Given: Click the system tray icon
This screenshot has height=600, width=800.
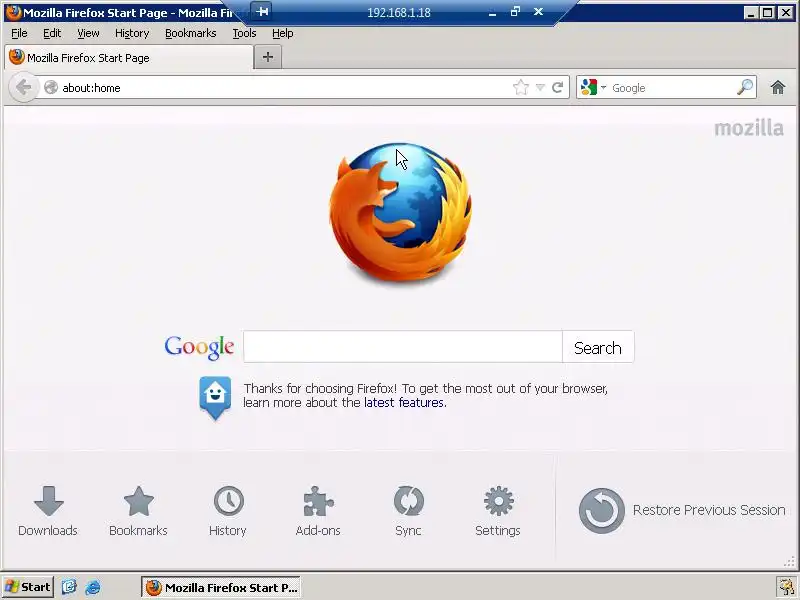Looking at the screenshot, I should pos(786,587).
